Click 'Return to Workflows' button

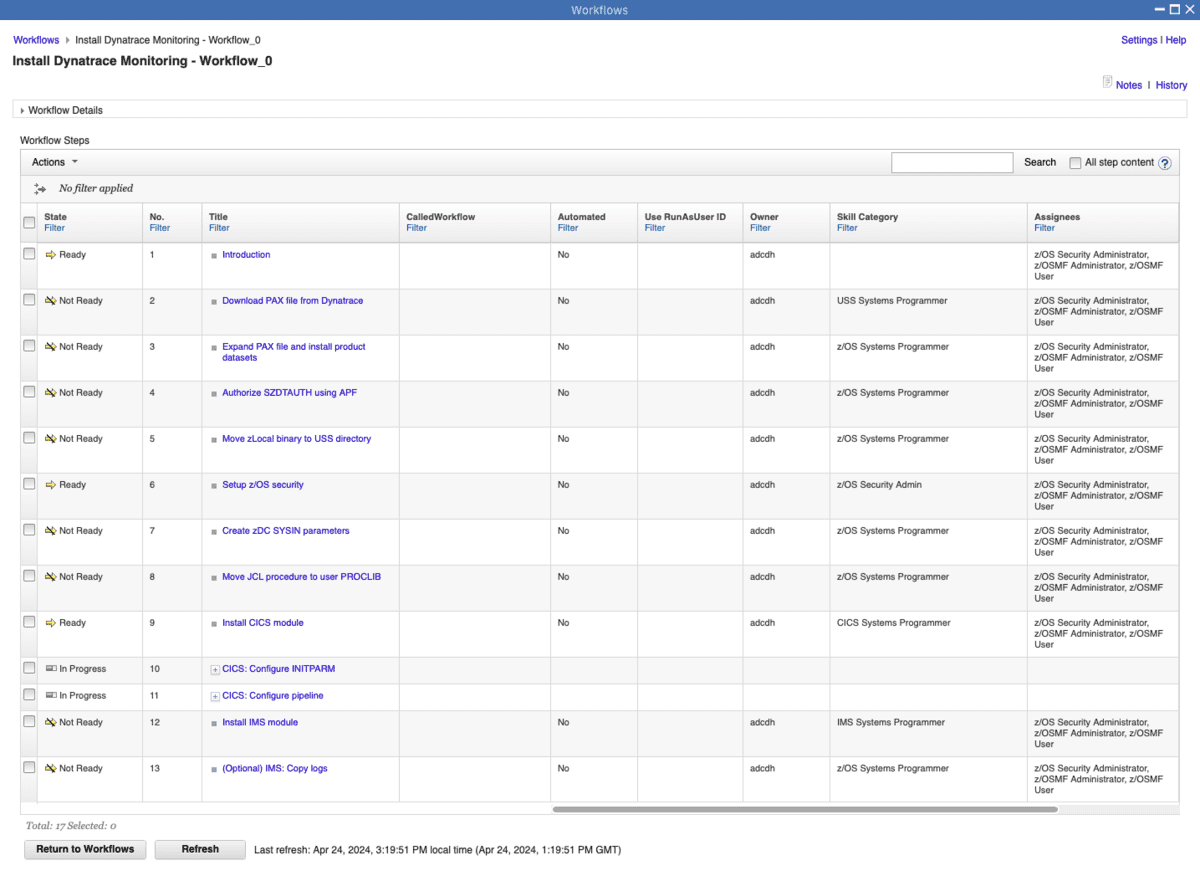pyautogui.click(x=84, y=849)
